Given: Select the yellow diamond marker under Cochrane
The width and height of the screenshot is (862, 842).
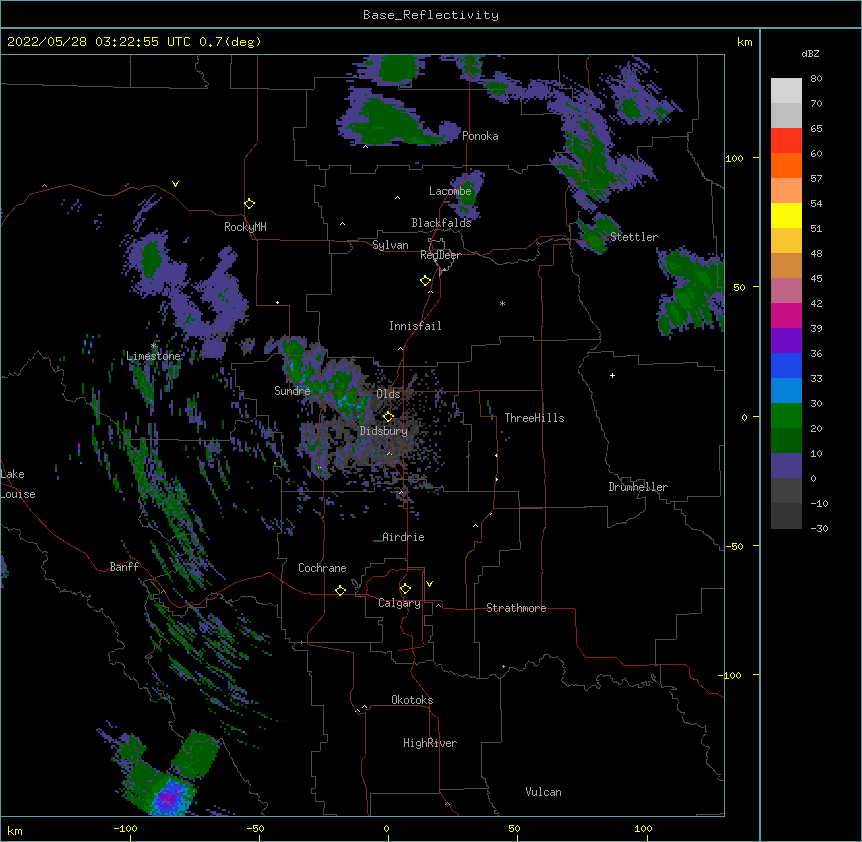Looking at the screenshot, I should coord(340,590).
